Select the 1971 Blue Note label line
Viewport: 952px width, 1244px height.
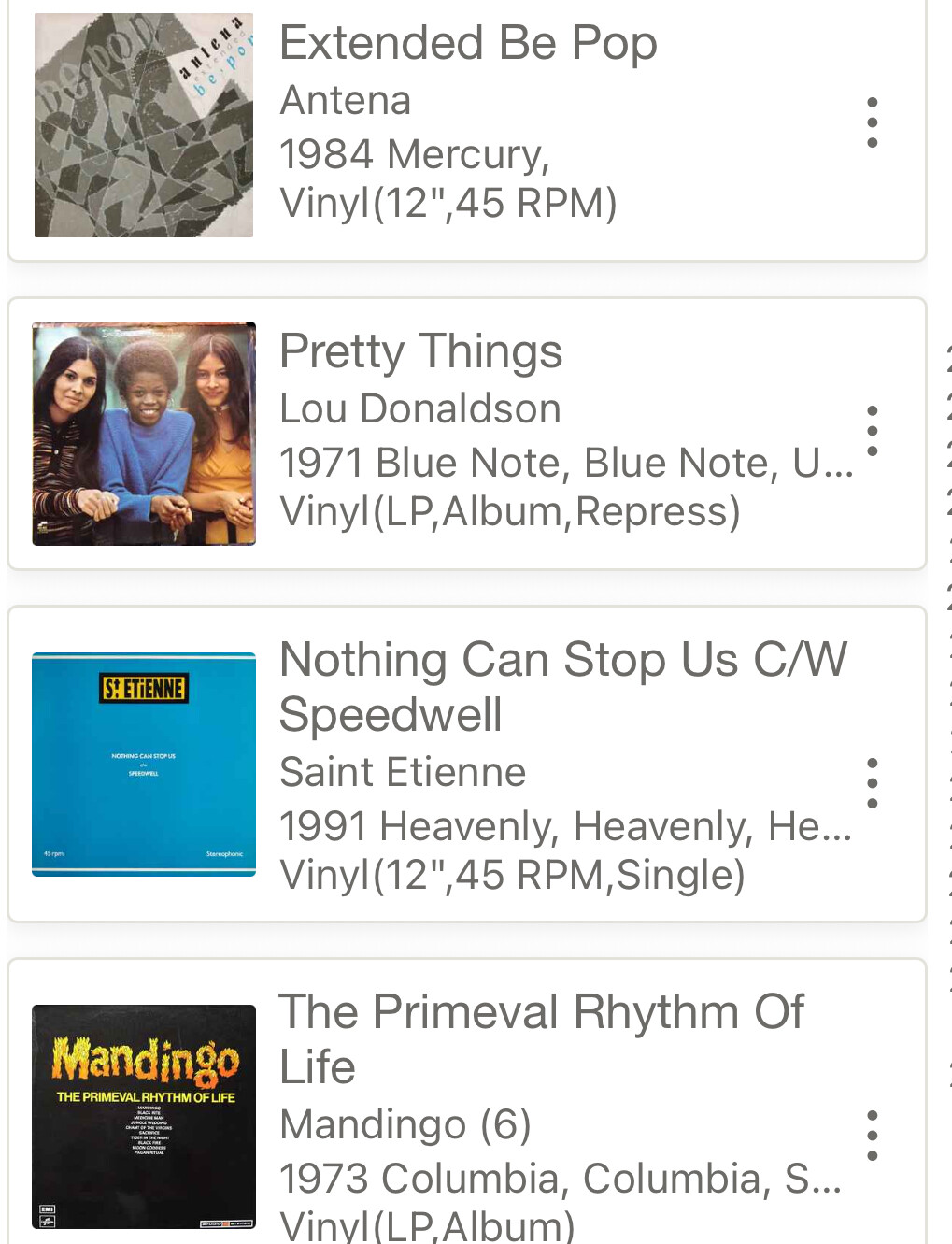pyautogui.click(x=566, y=463)
